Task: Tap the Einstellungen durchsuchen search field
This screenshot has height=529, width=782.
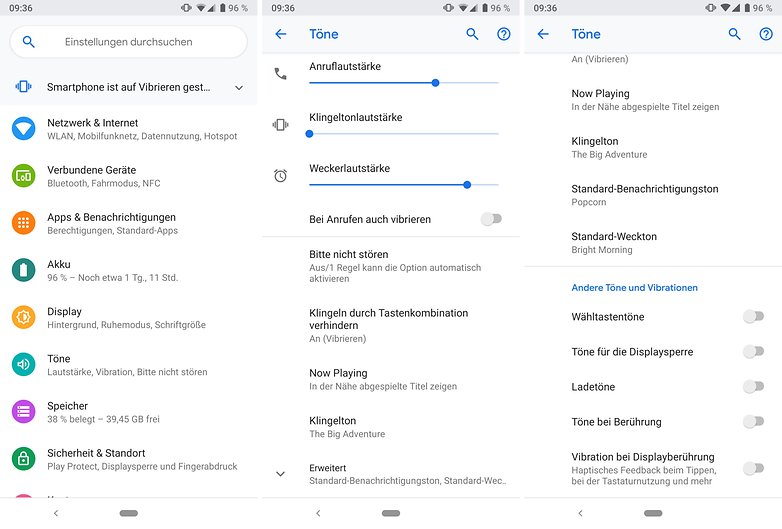Action: [x=129, y=42]
